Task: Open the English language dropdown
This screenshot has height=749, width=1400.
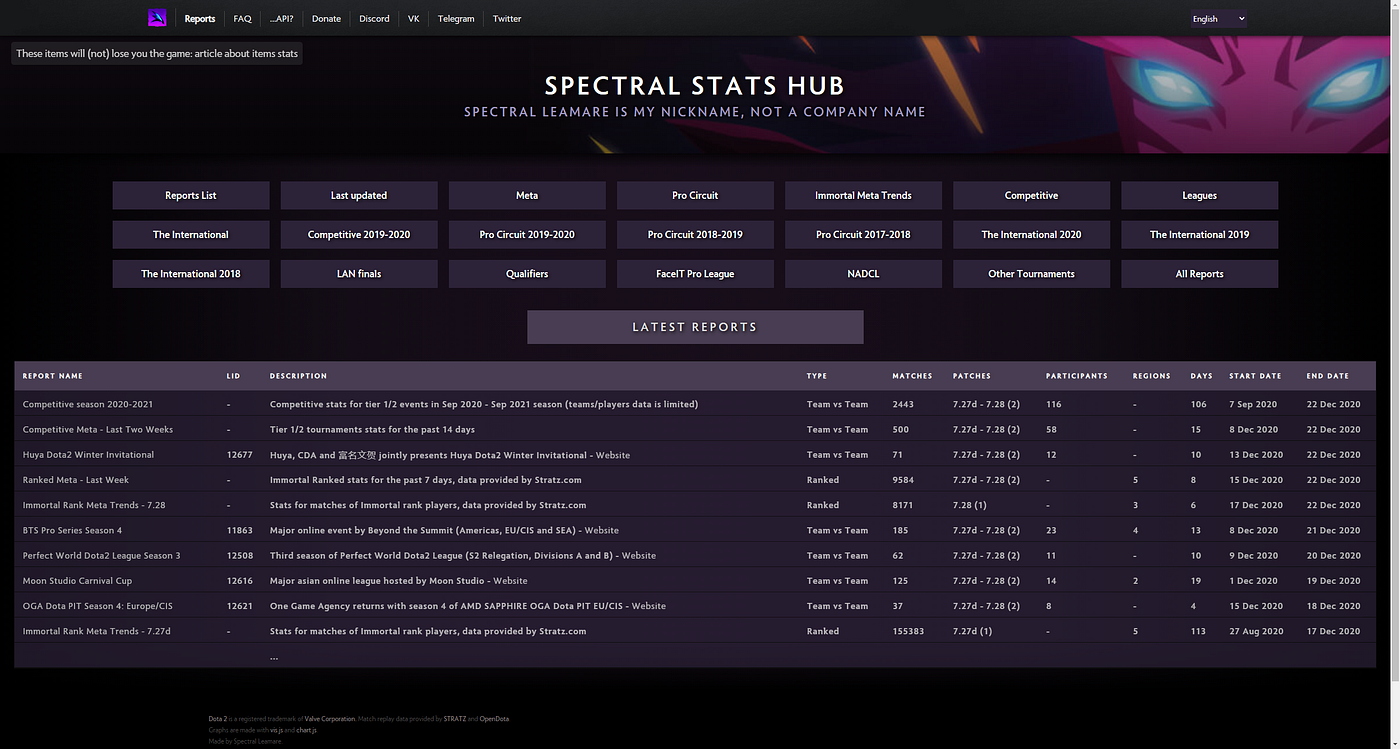Action: 1218,18
